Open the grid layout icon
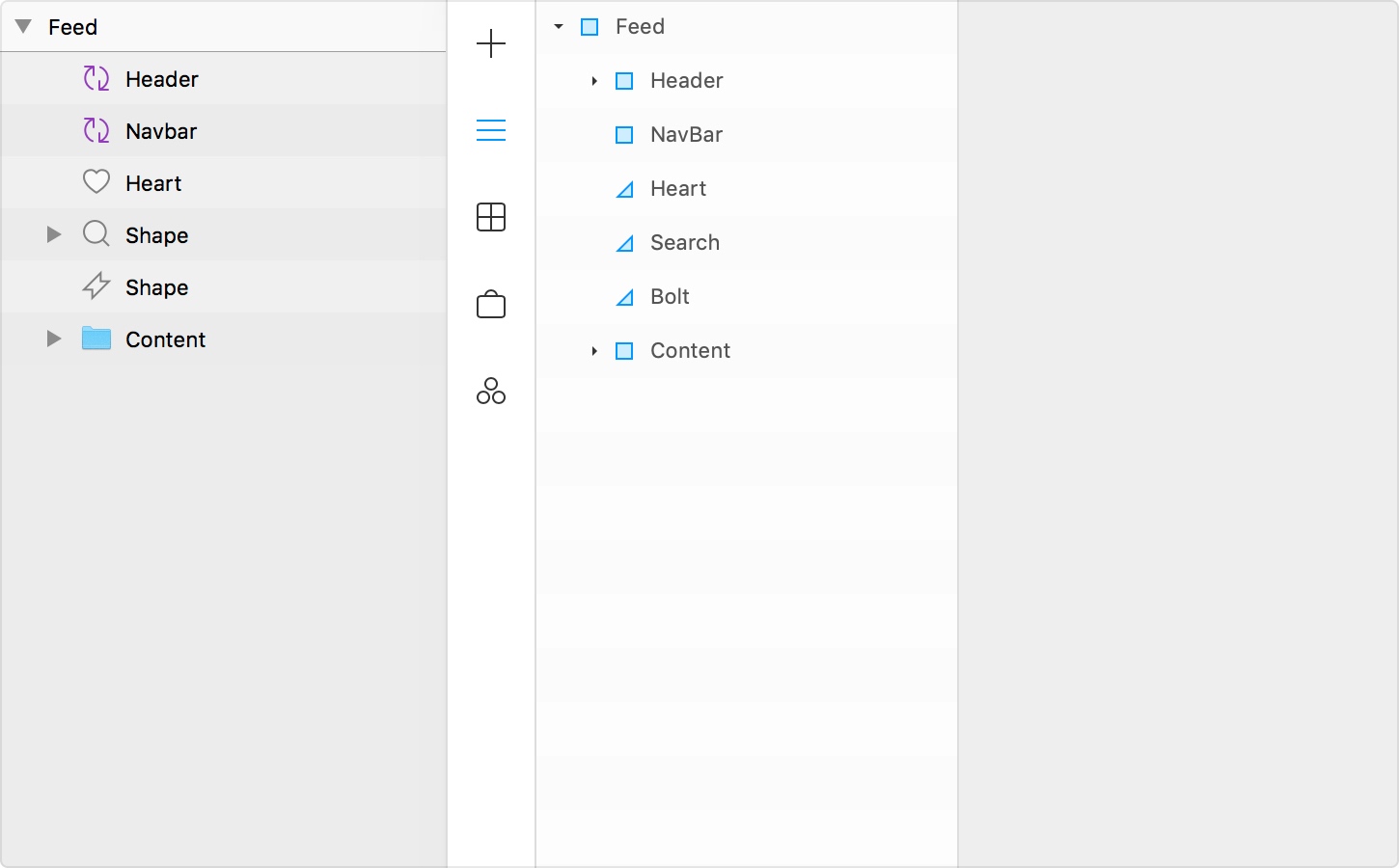The height and width of the screenshot is (868, 1399). [x=491, y=217]
